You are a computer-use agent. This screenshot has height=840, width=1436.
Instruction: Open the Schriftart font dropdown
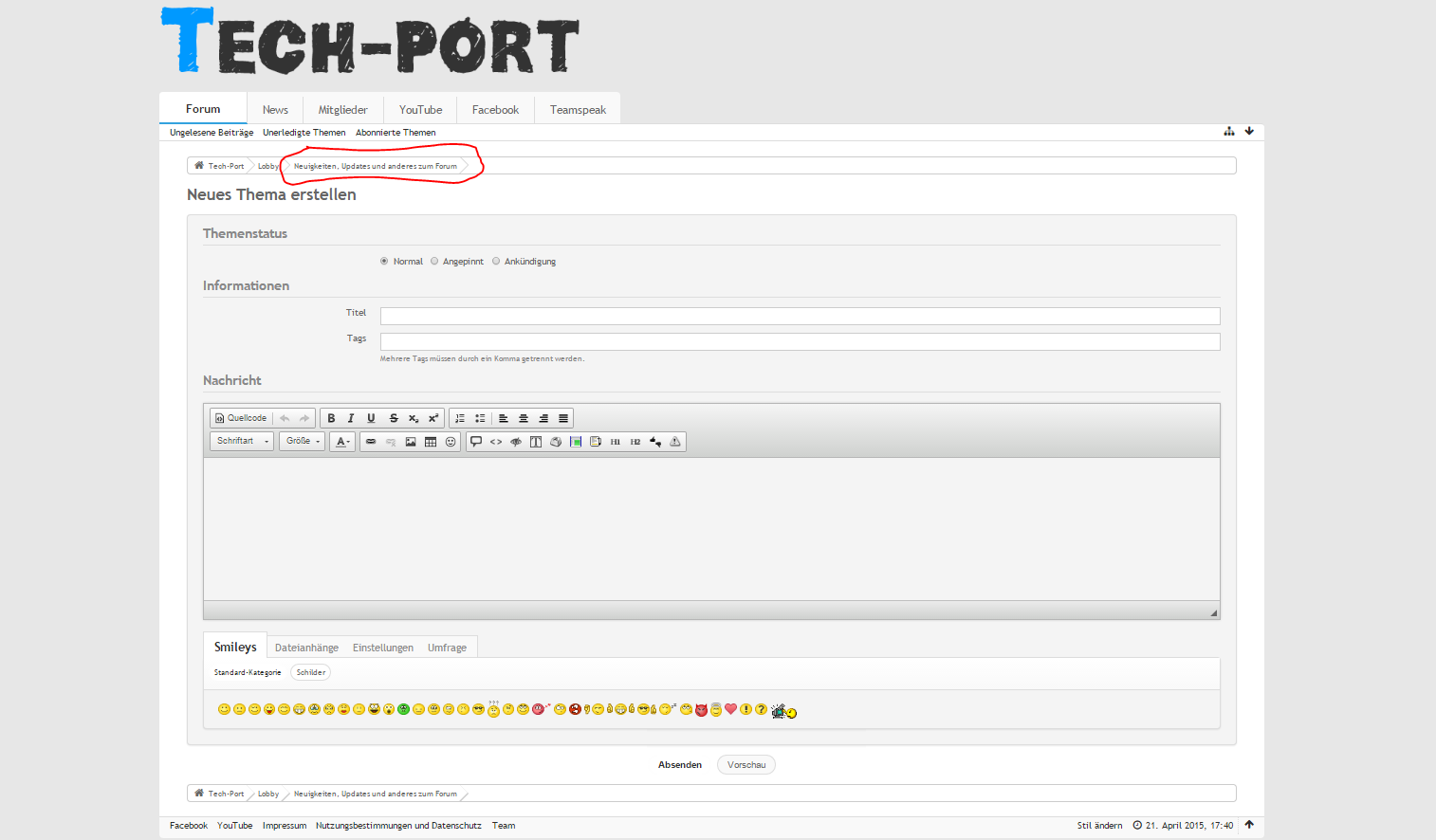point(242,442)
